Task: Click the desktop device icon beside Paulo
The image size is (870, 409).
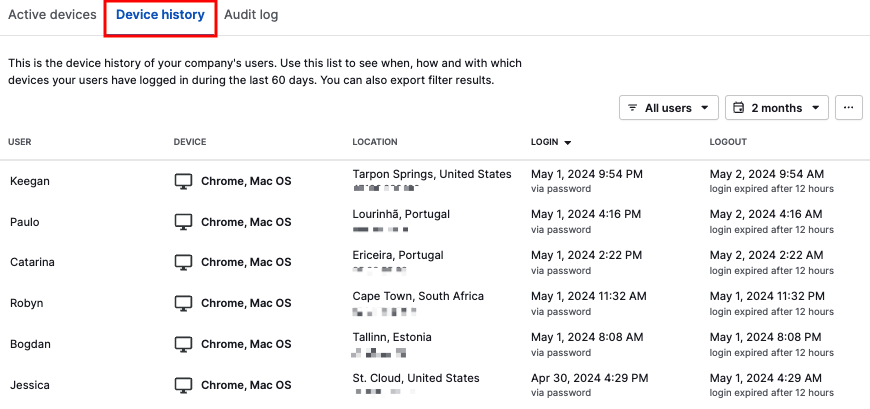Action: [183, 222]
